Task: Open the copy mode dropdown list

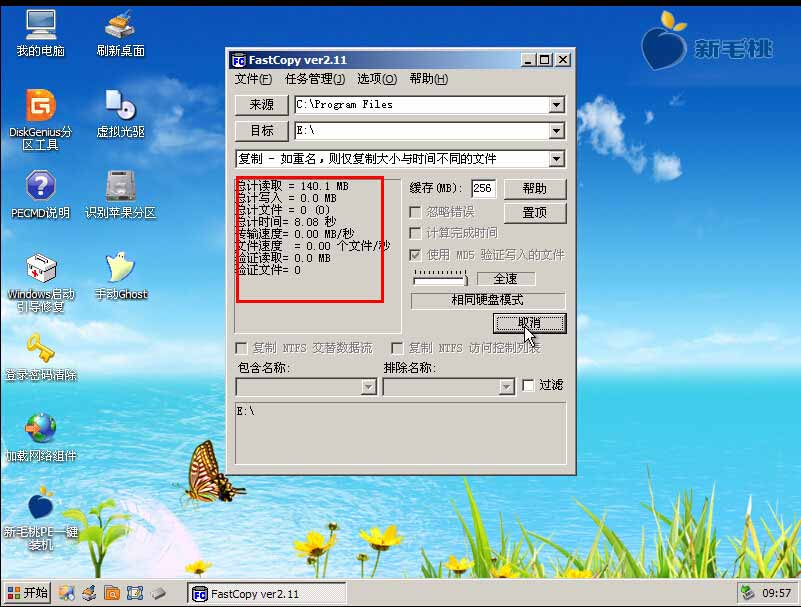Action: point(556,159)
